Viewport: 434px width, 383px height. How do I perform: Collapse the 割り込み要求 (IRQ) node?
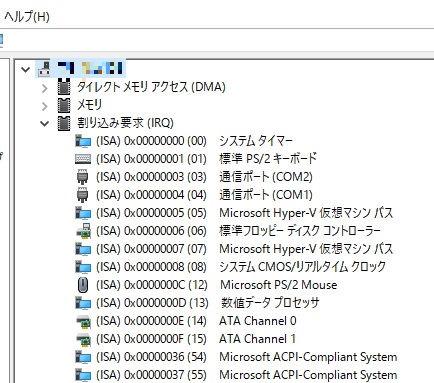[x=44, y=124]
